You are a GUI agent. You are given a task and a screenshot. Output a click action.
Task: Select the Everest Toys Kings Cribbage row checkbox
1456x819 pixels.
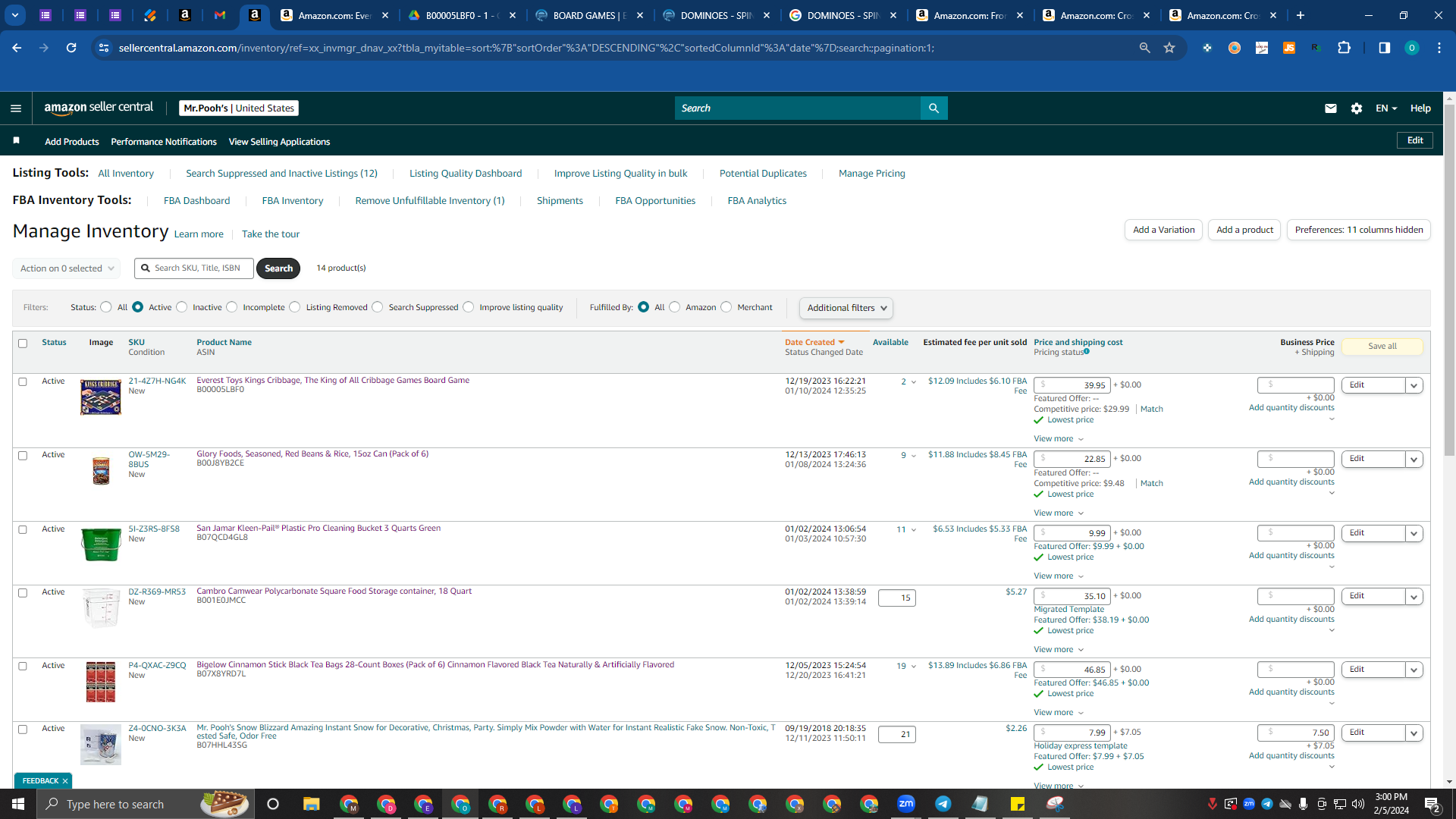23,381
